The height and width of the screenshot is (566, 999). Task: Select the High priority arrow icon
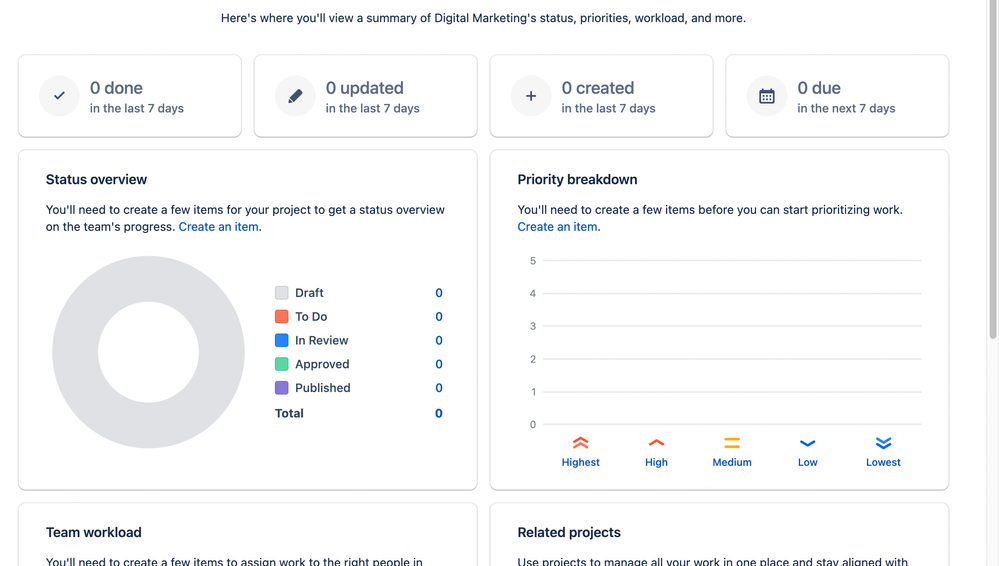[656, 442]
